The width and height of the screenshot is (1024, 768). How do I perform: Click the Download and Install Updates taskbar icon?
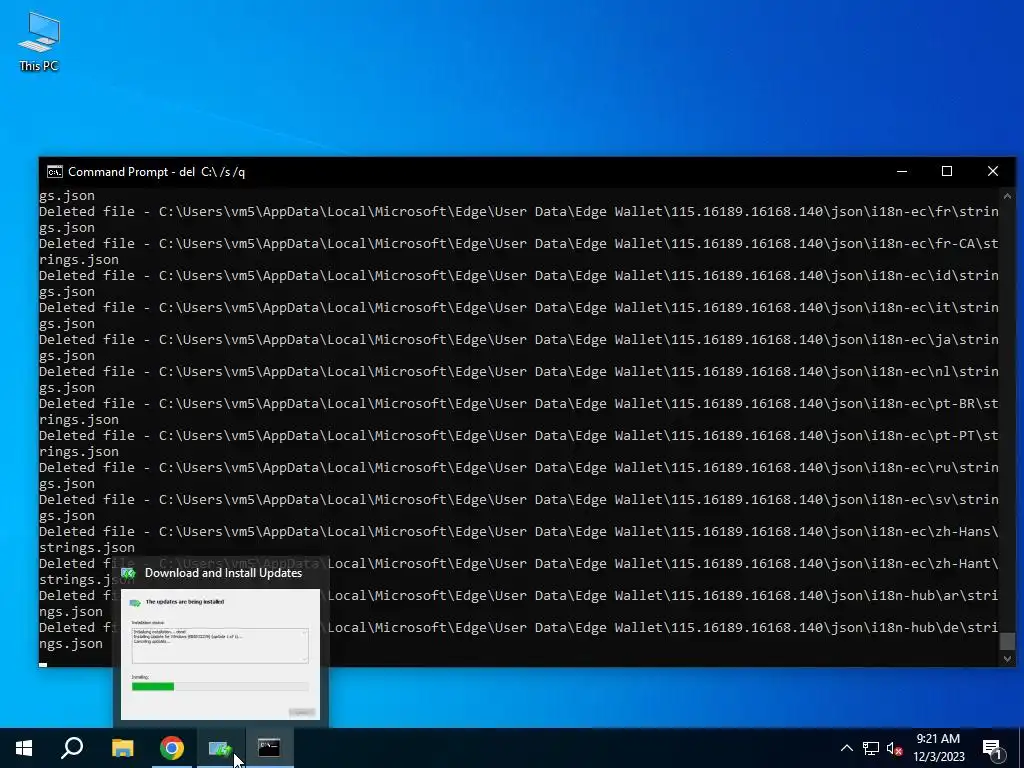(x=221, y=748)
